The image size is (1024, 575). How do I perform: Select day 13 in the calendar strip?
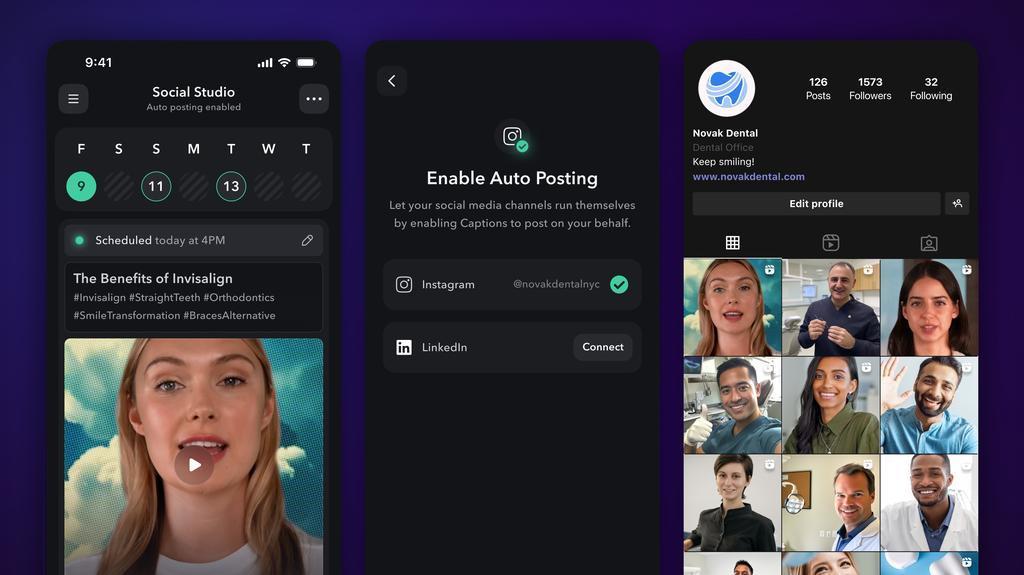coord(231,186)
